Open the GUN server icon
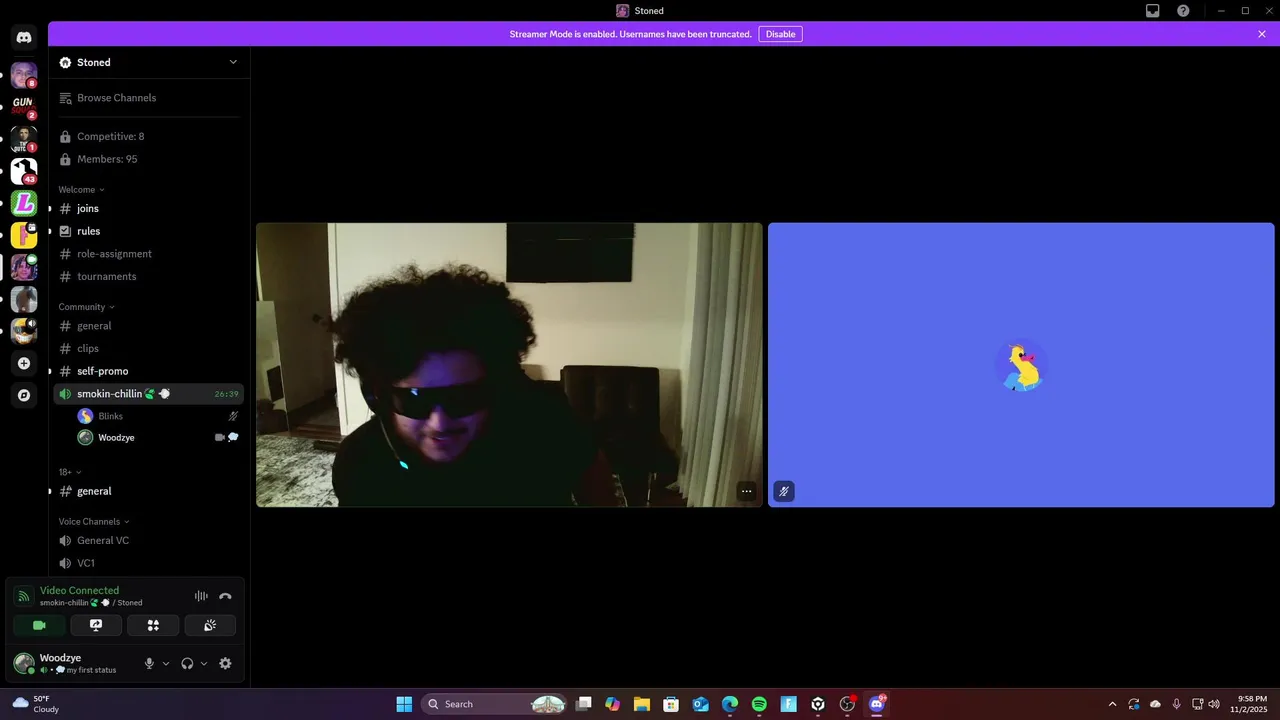Screen dimensions: 1280x720 tap(24, 106)
